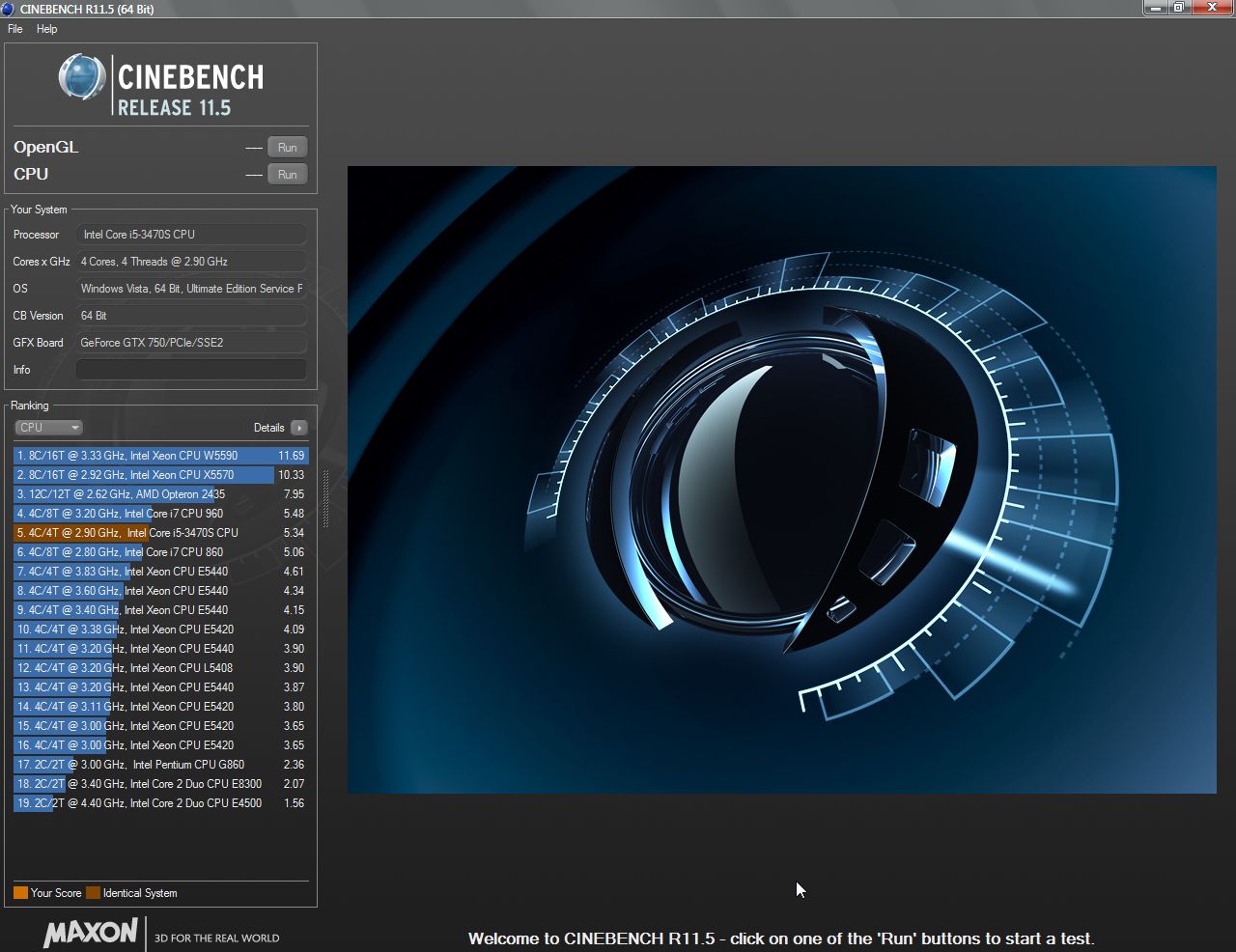Run the CPU benchmark
The height and width of the screenshot is (952, 1236).
click(287, 175)
